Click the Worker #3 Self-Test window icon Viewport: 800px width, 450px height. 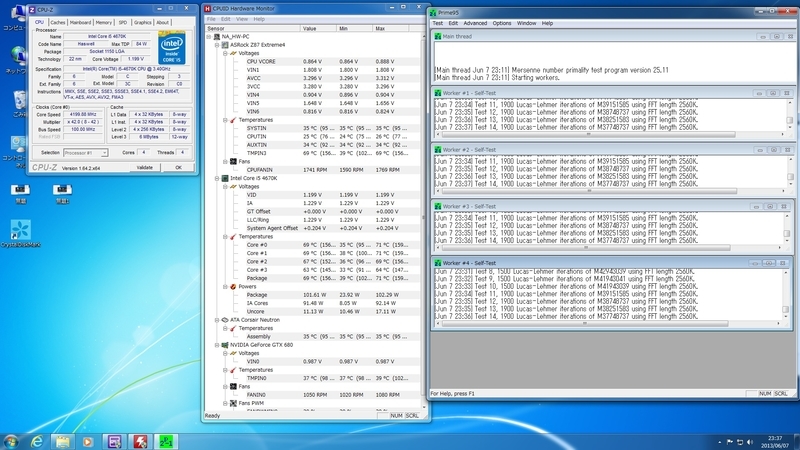click(437, 206)
